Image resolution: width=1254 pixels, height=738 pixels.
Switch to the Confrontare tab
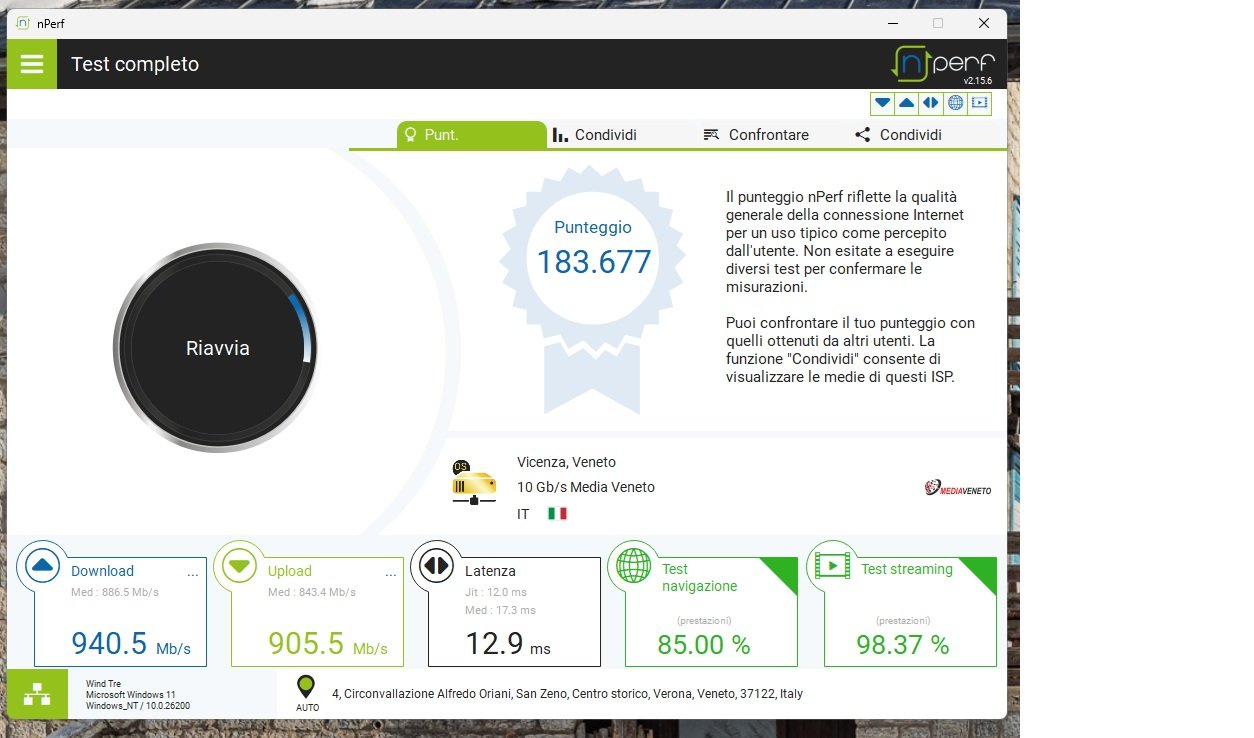pyautogui.click(x=756, y=135)
